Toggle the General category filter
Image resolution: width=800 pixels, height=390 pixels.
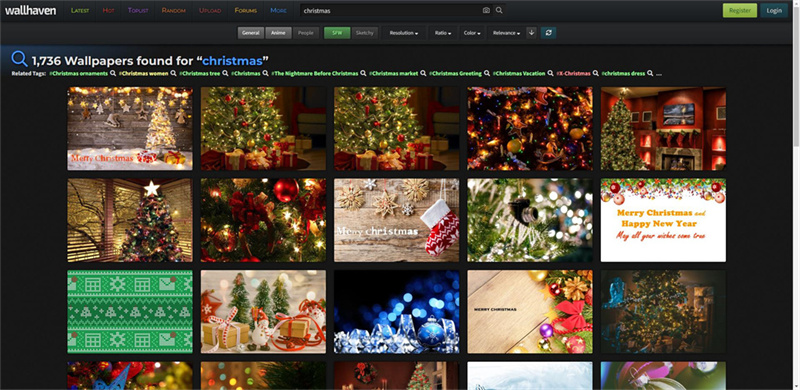(x=251, y=33)
